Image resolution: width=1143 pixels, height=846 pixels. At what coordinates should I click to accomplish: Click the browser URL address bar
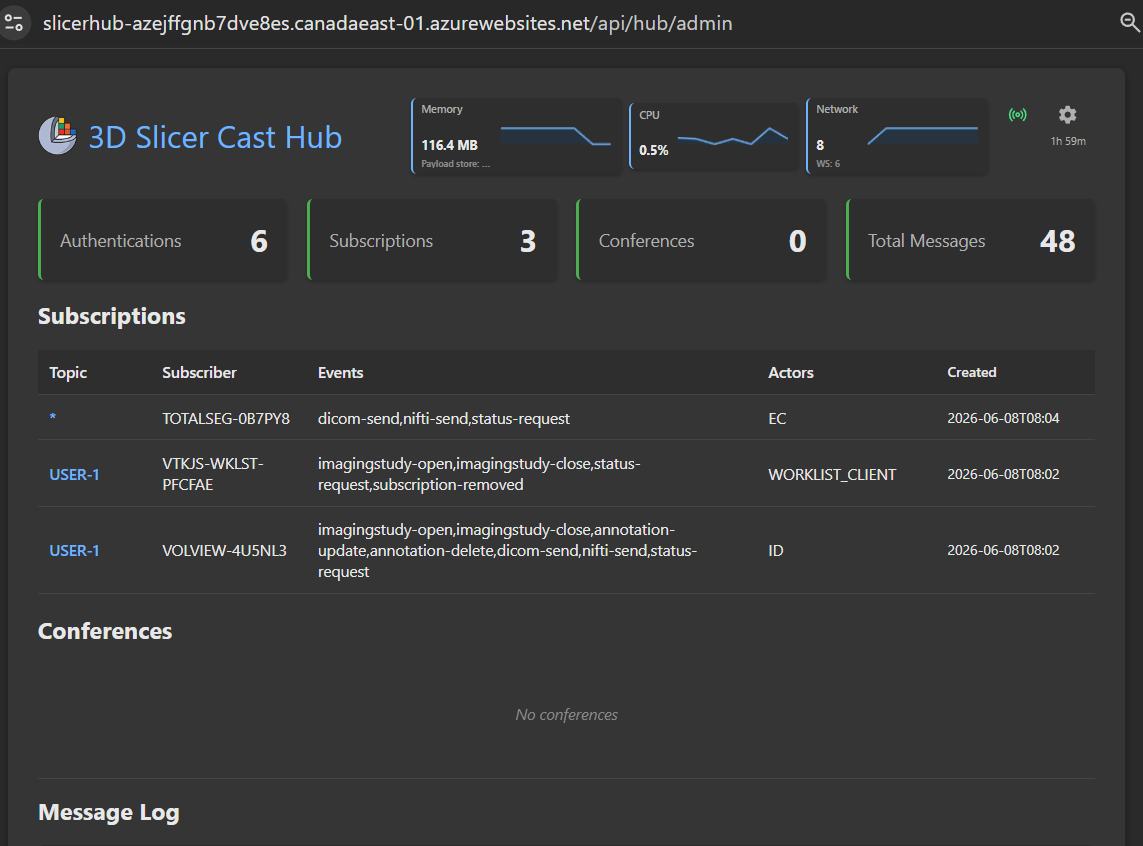(x=387, y=23)
